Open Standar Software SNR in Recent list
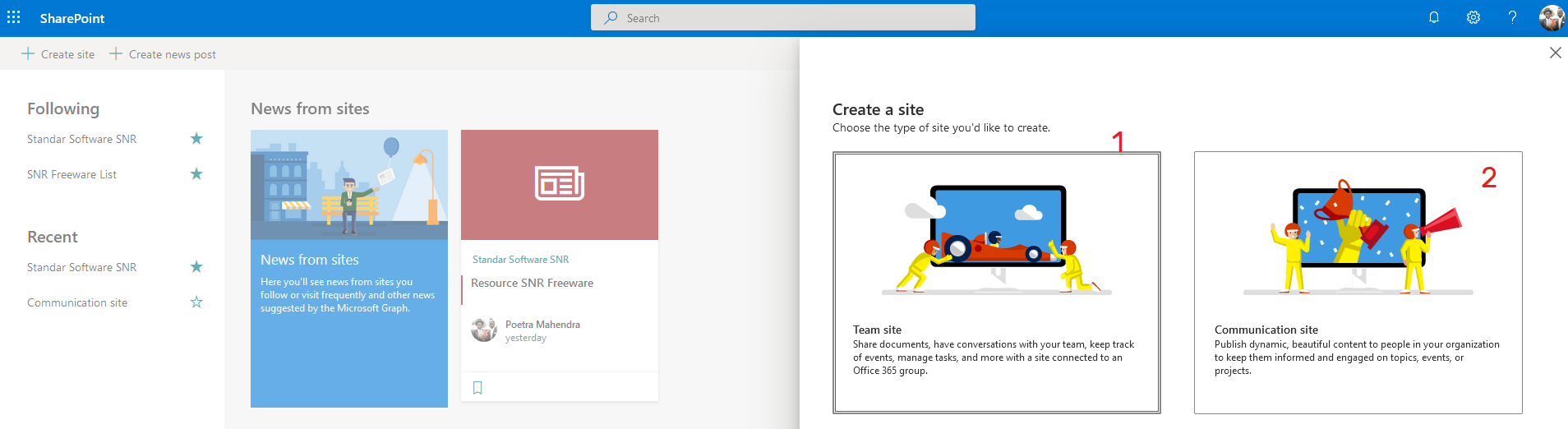The width and height of the screenshot is (1568, 429). pyautogui.click(x=81, y=267)
